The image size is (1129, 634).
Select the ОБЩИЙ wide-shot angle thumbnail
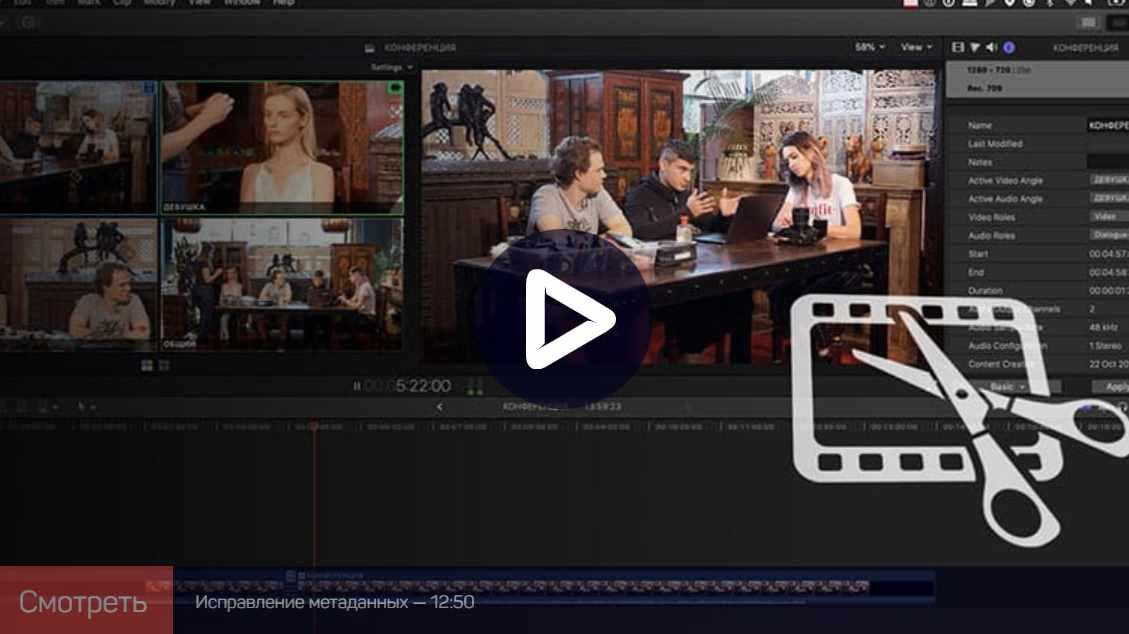pos(282,284)
